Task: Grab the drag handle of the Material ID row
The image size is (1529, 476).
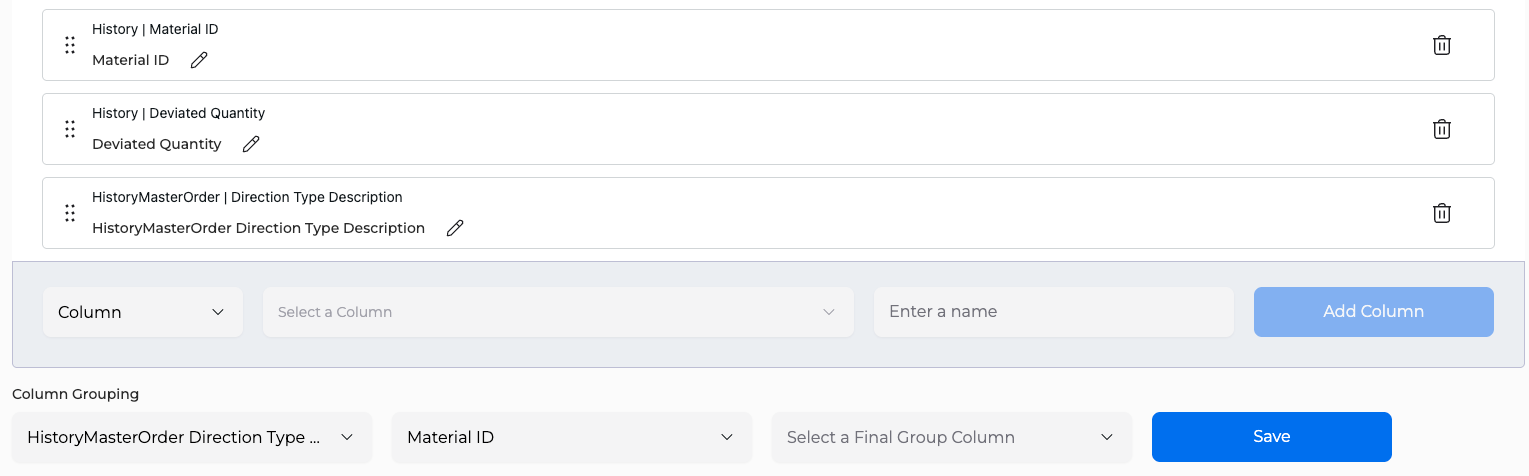Action: pos(70,45)
